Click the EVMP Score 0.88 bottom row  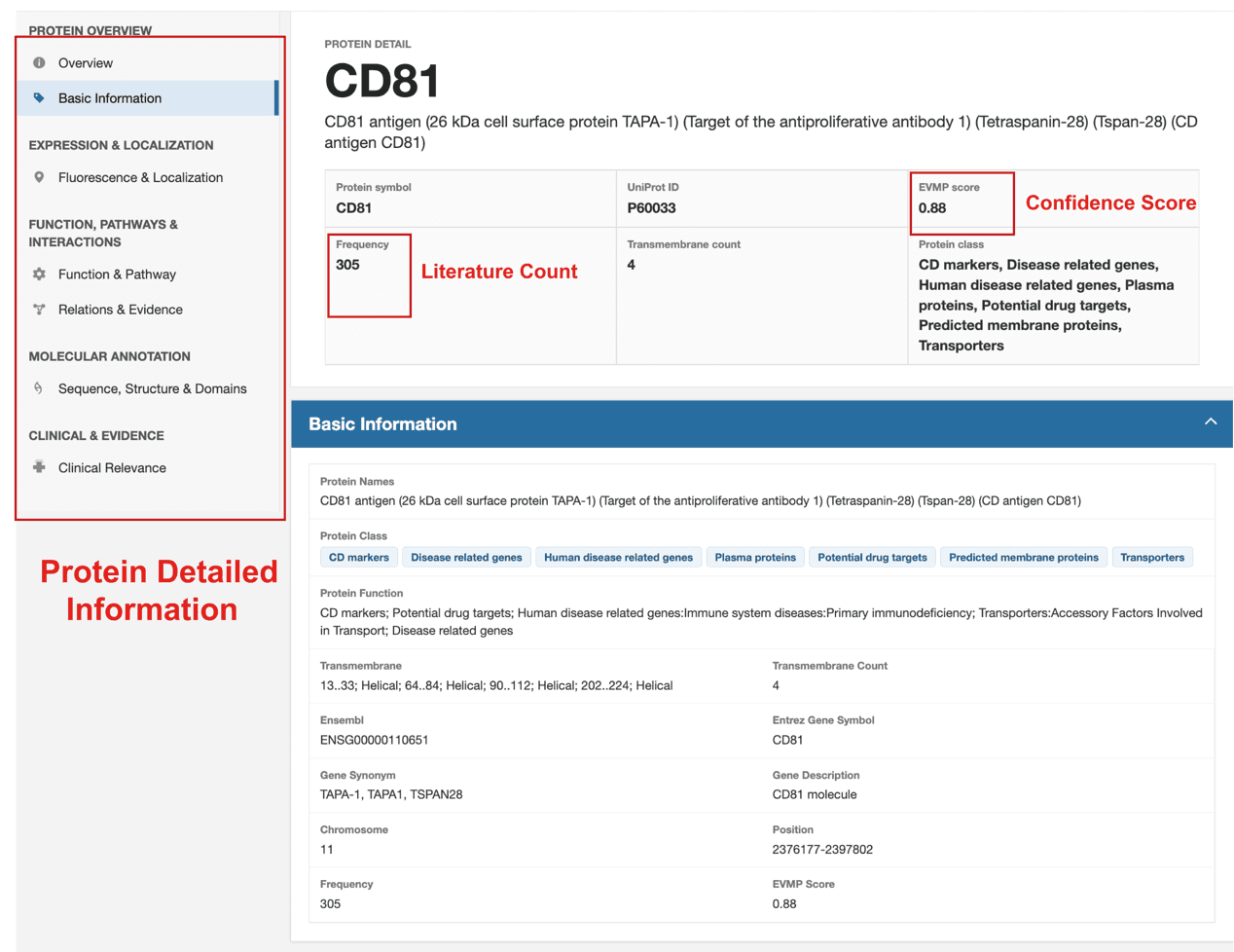784,903
